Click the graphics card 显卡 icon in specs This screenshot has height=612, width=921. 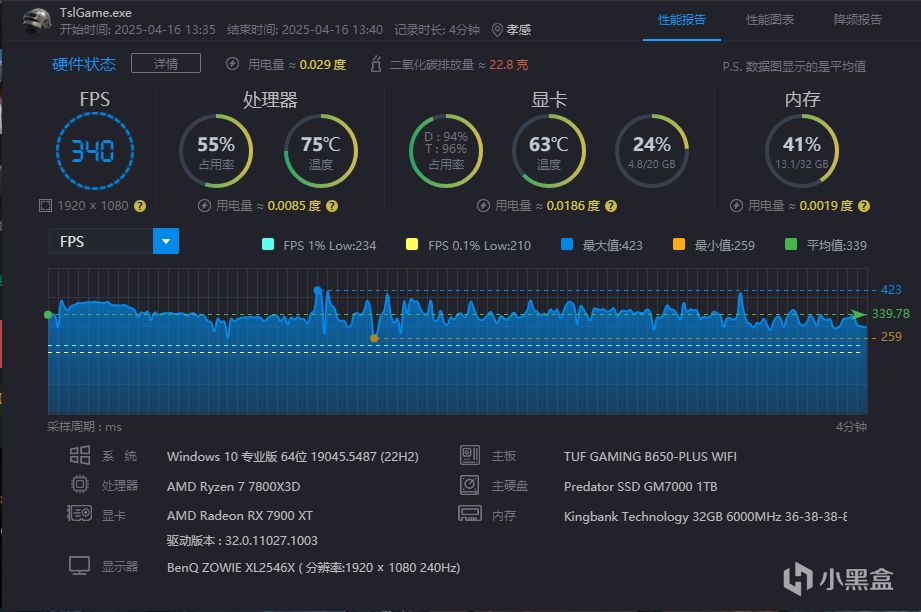pyautogui.click(x=79, y=514)
